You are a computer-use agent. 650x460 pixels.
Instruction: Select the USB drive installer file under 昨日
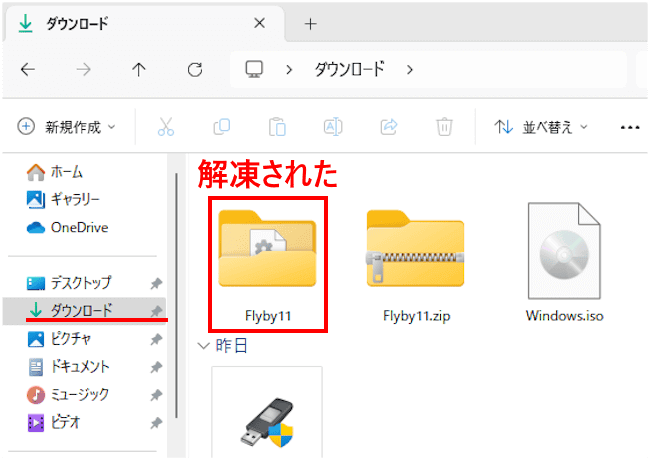coord(267,412)
